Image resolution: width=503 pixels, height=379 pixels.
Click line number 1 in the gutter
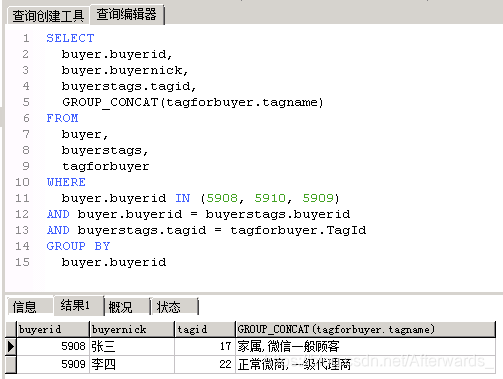click(x=26, y=38)
